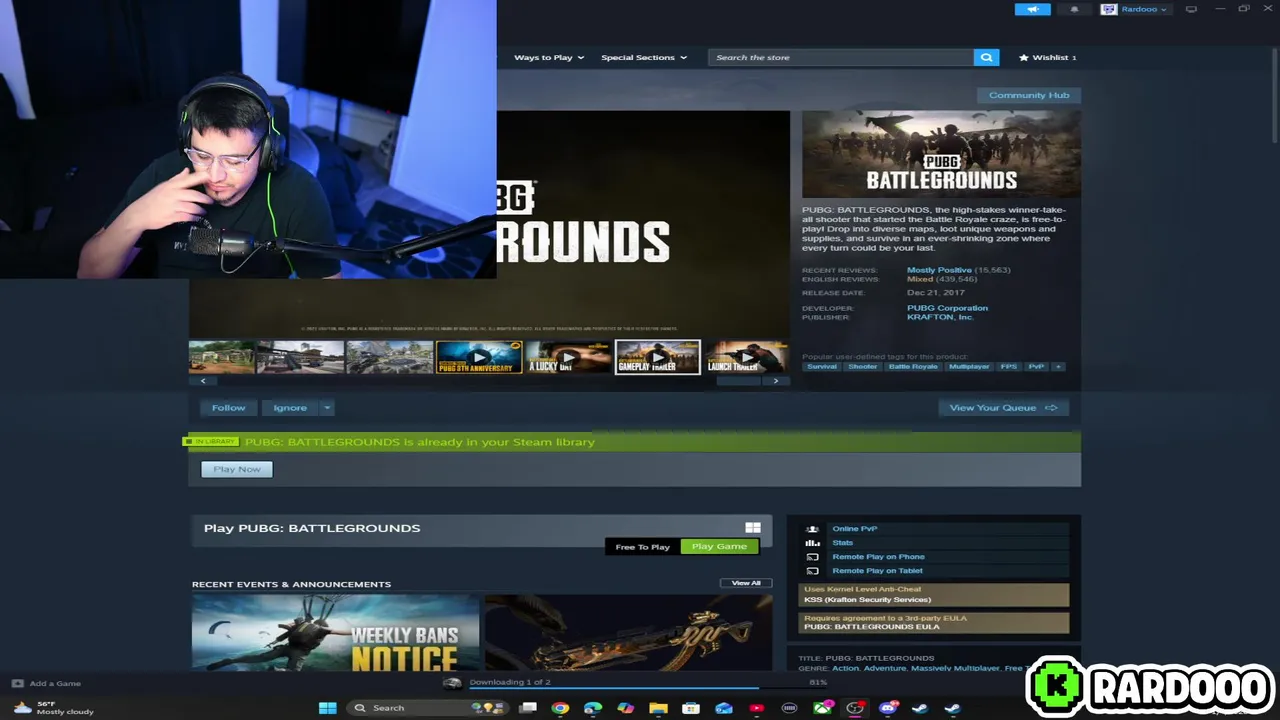Click View All events button
Viewport: 1280px width, 720px height.
click(x=746, y=583)
